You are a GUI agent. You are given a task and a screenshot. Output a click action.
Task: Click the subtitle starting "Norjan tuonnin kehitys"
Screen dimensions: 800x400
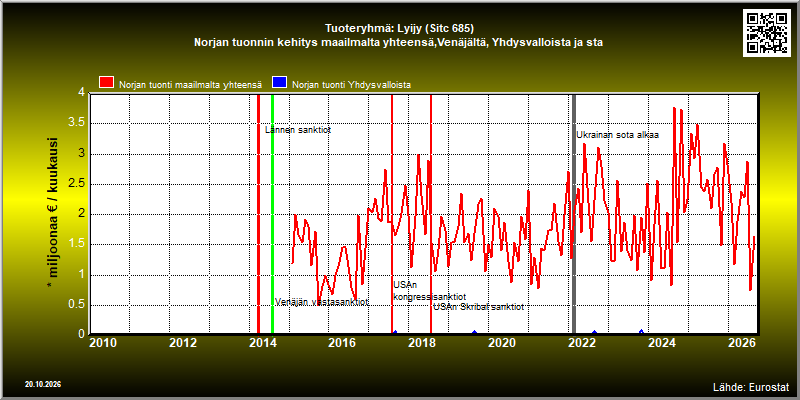click(x=398, y=43)
